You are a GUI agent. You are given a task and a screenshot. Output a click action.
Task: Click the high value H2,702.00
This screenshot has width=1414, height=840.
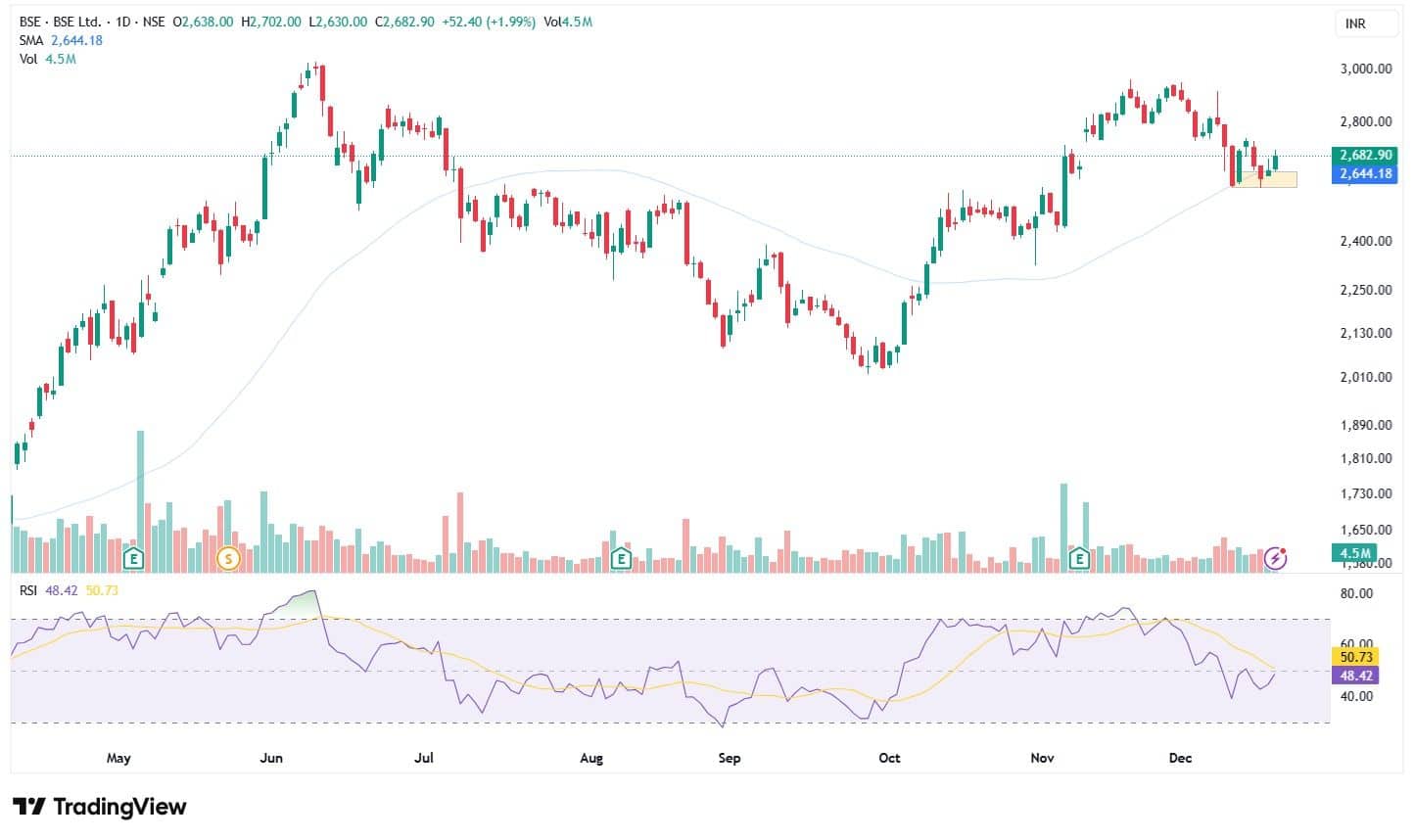coord(271,22)
